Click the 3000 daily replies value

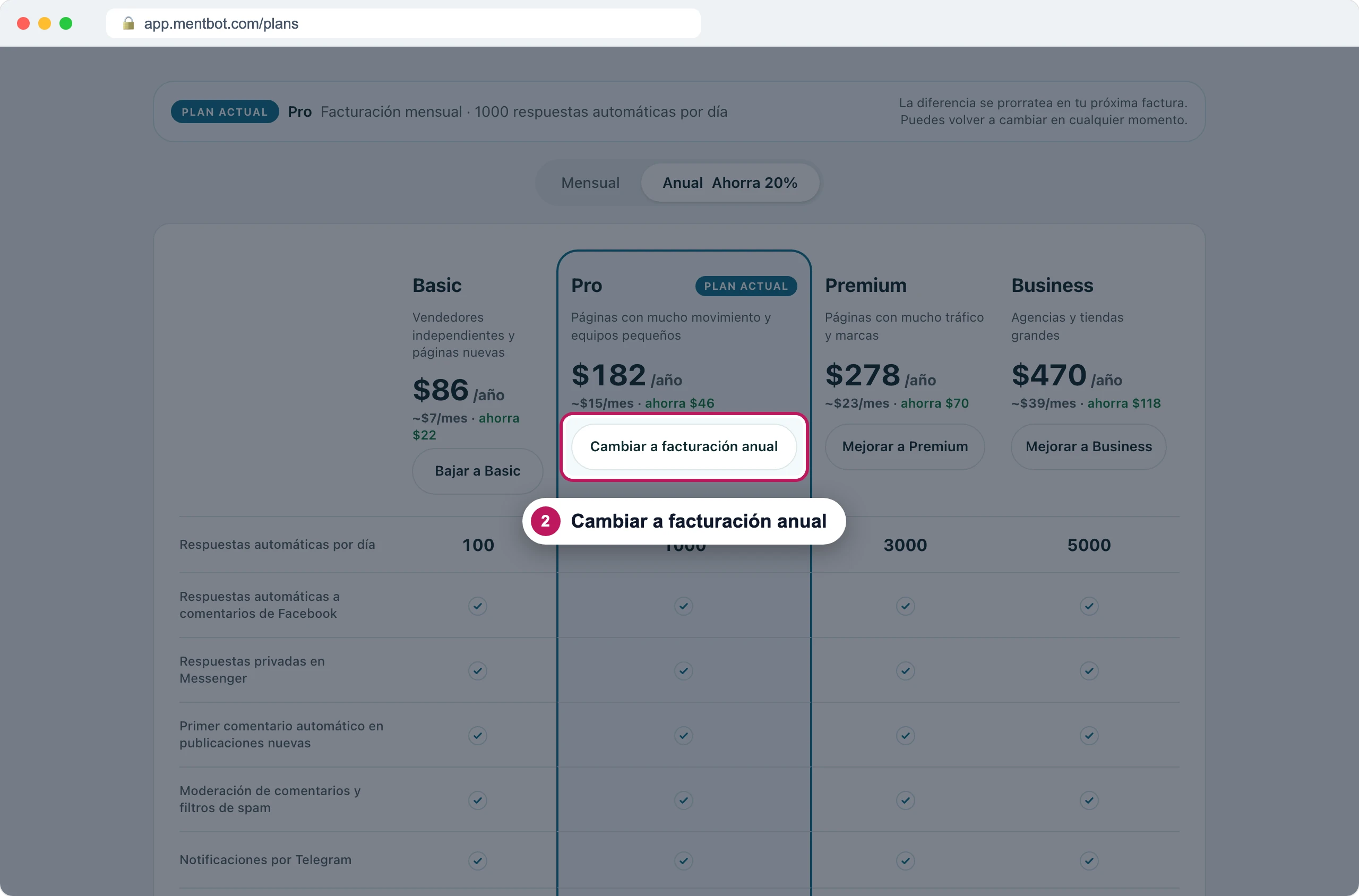click(x=905, y=545)
